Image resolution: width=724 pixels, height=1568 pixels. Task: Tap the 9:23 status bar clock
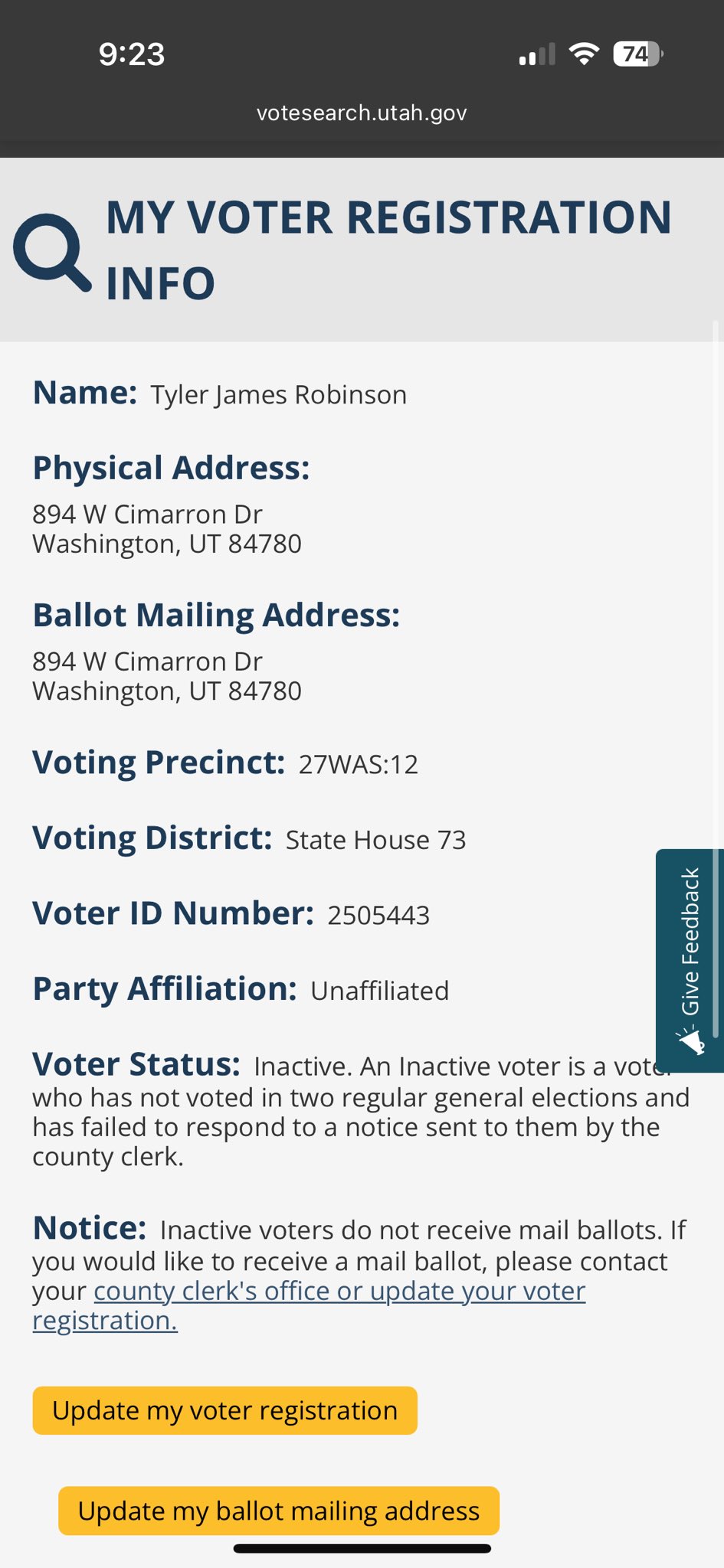point(132,54)
